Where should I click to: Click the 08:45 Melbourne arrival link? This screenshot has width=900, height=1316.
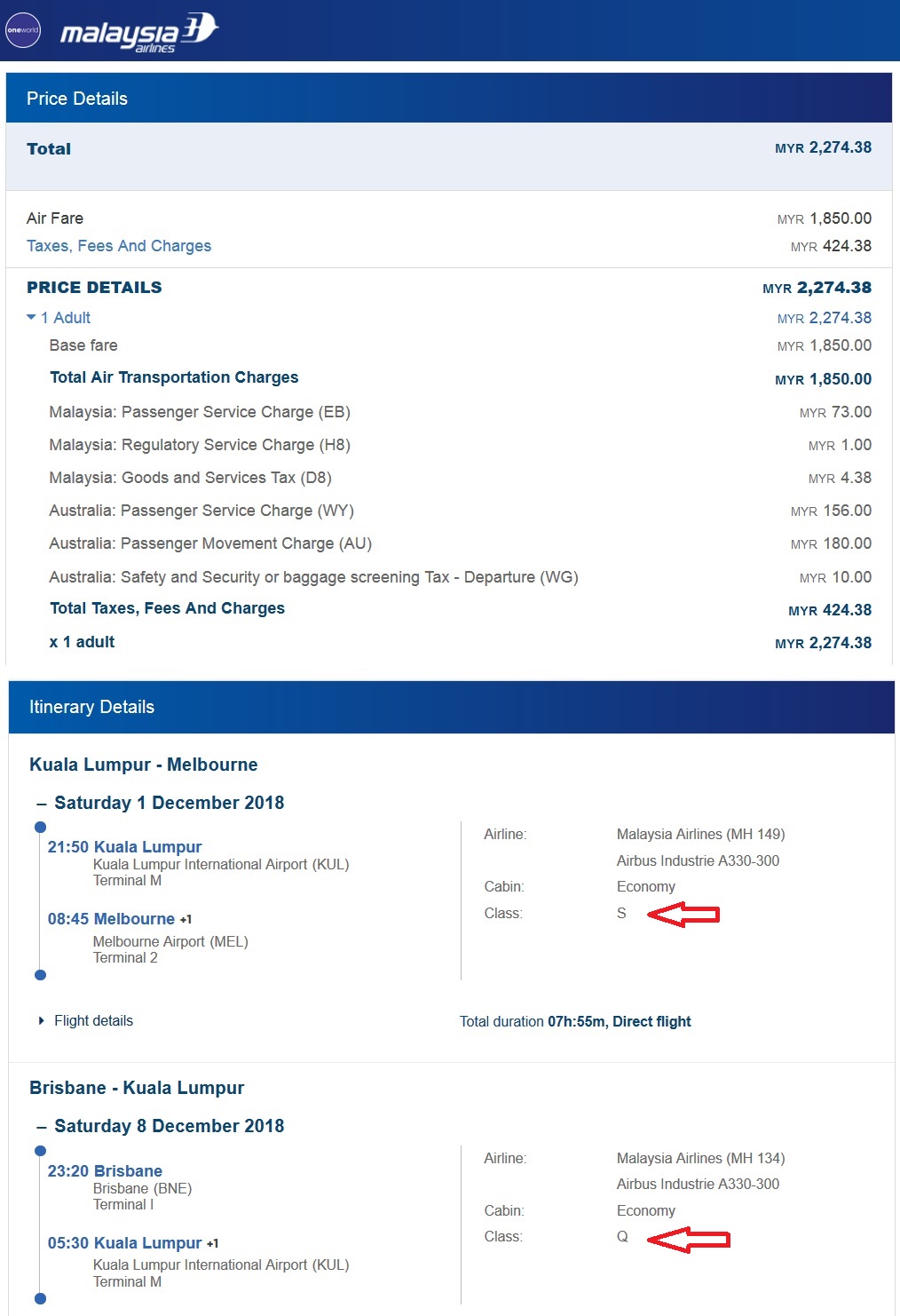click(111, 919)
